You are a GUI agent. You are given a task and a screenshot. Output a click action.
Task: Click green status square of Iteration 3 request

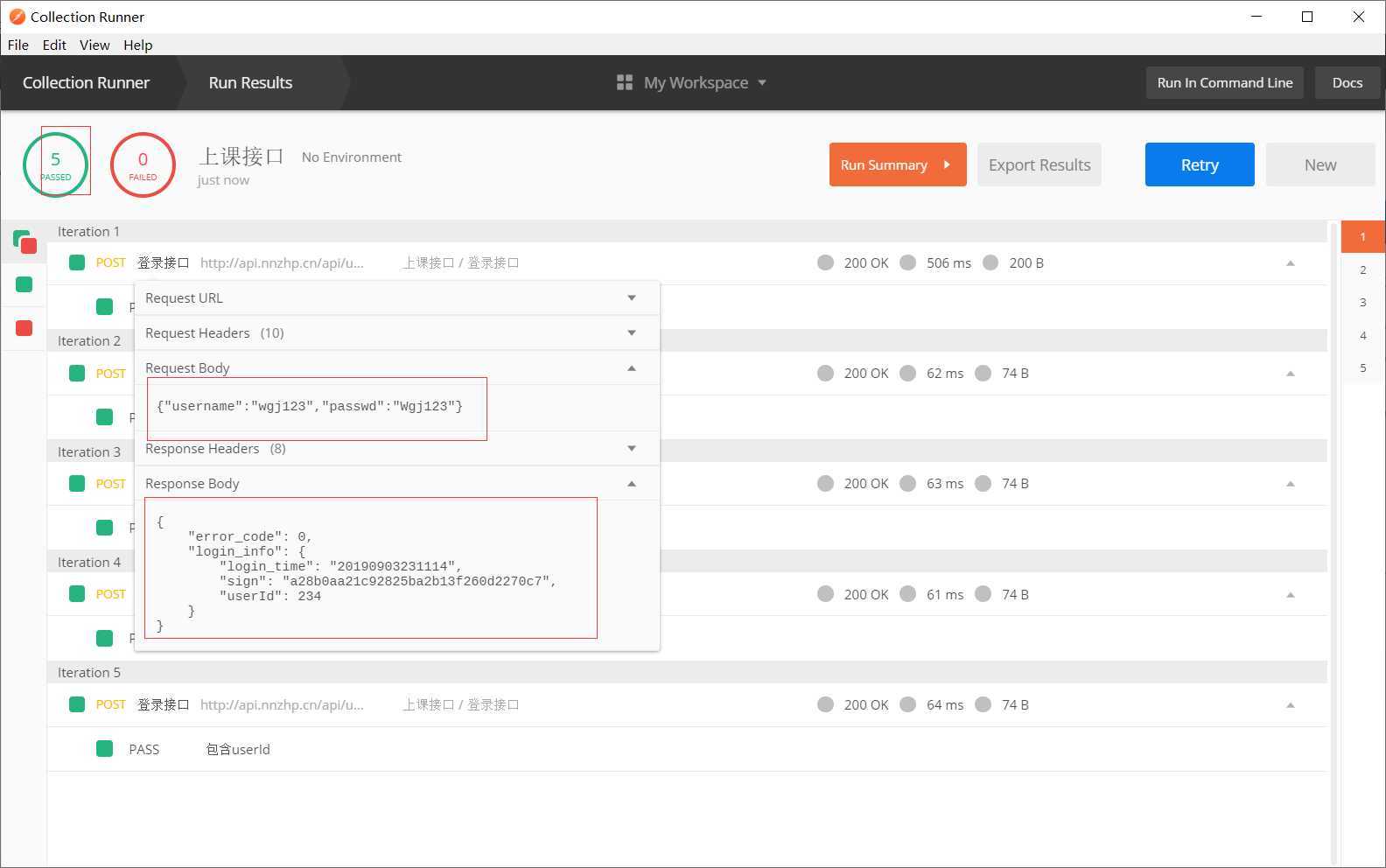point(77,483)
